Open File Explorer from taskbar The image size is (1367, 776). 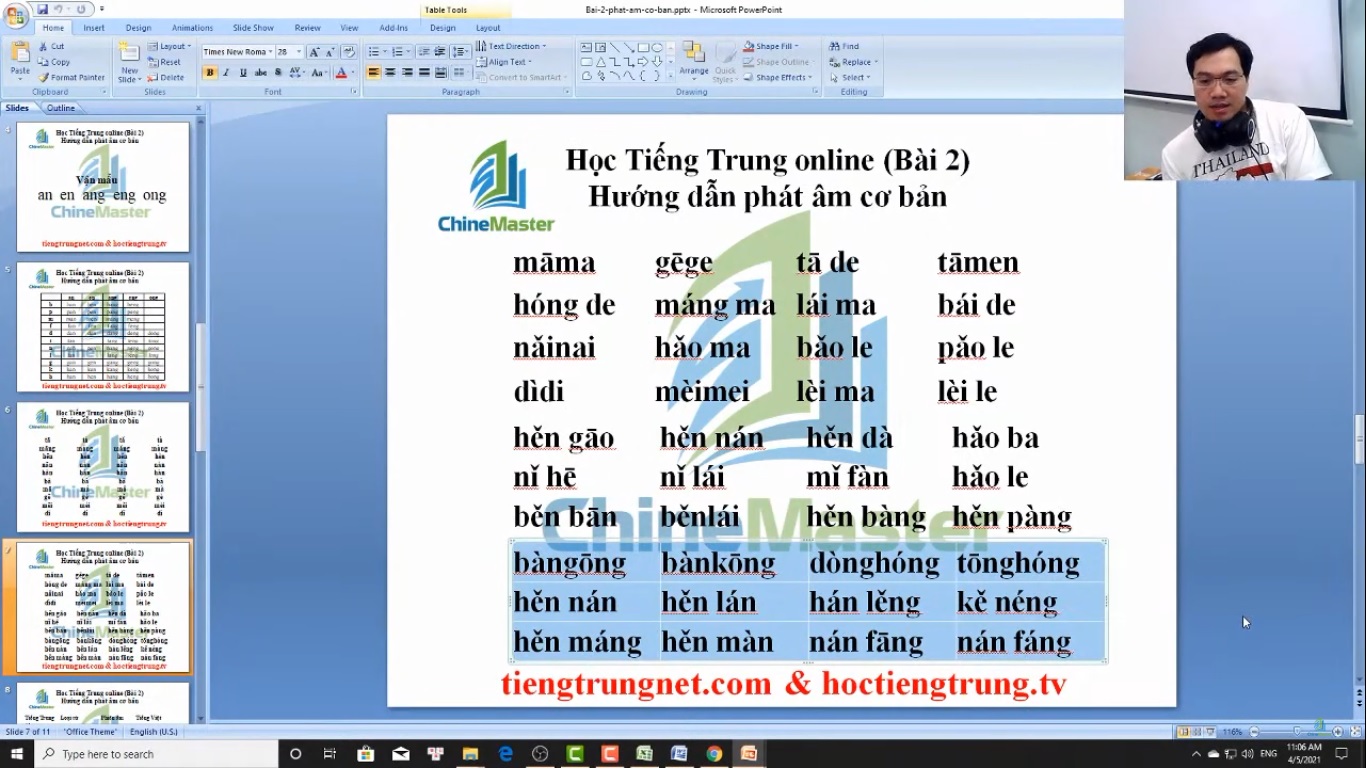470,754
